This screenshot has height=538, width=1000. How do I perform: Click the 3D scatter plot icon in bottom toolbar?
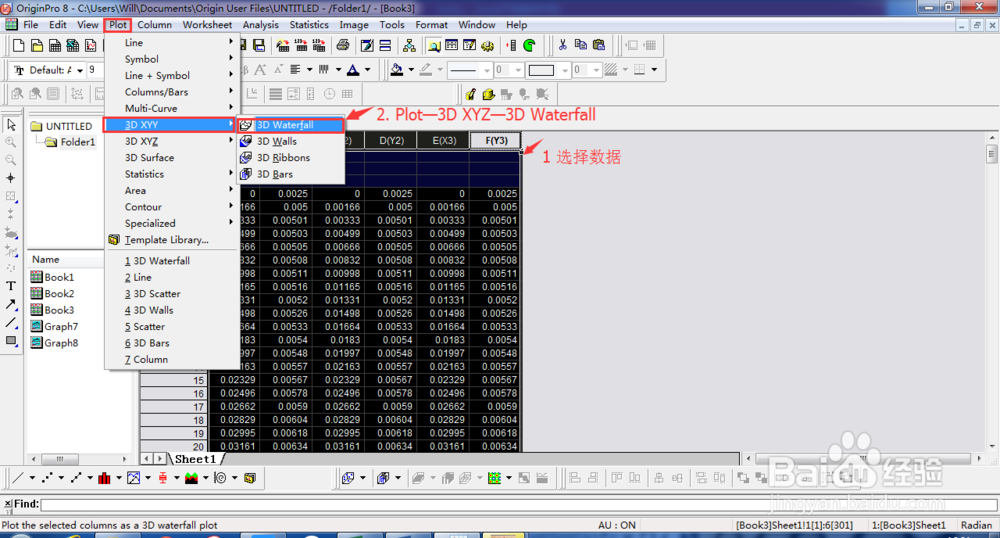coord(348,477)
